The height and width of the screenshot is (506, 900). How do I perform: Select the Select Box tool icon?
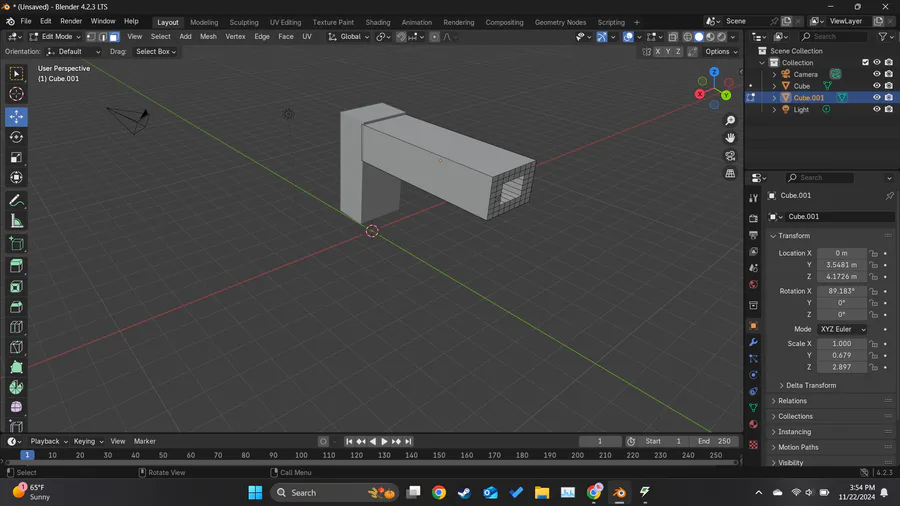pos(16,73)
